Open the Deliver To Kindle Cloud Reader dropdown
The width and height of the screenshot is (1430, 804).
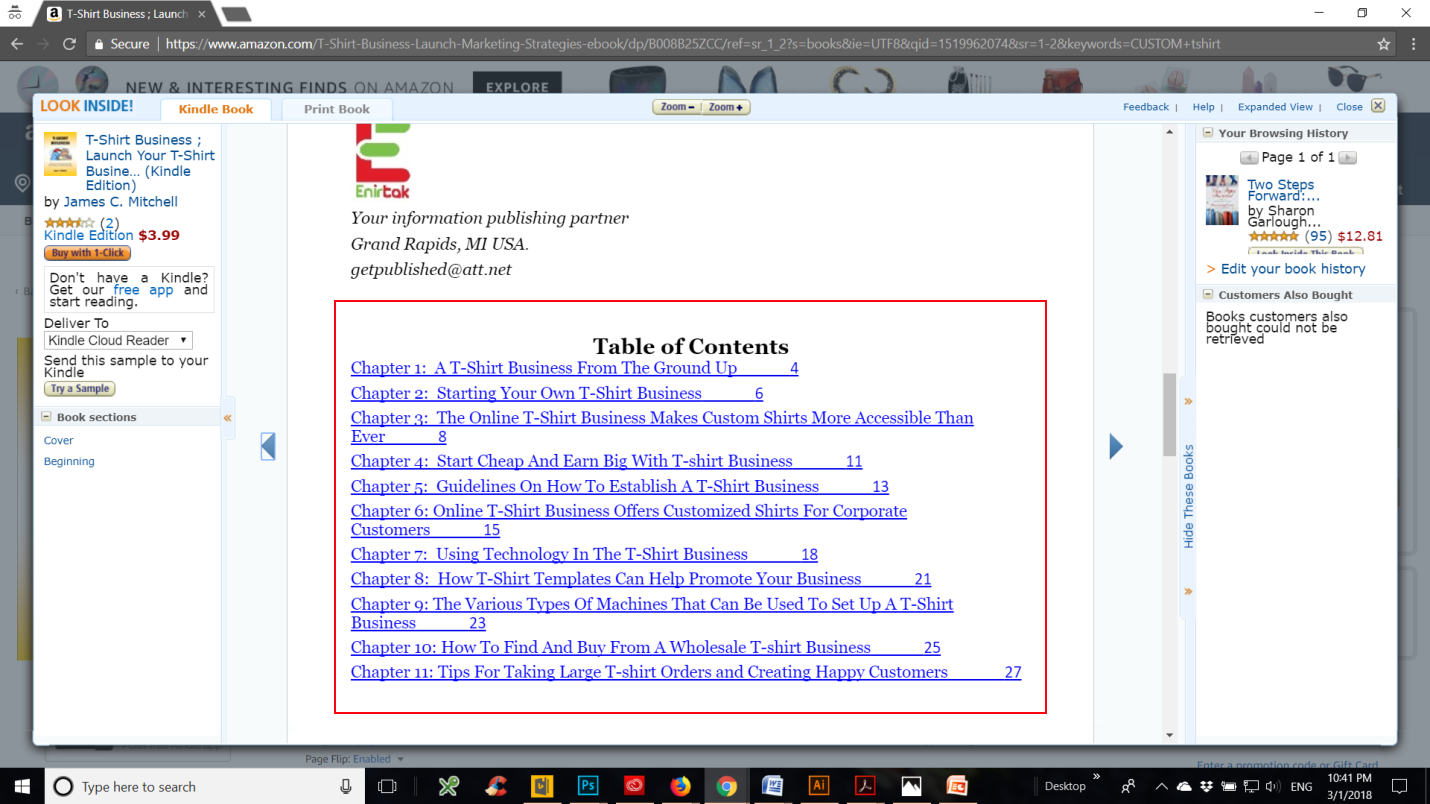click(117, 340)
